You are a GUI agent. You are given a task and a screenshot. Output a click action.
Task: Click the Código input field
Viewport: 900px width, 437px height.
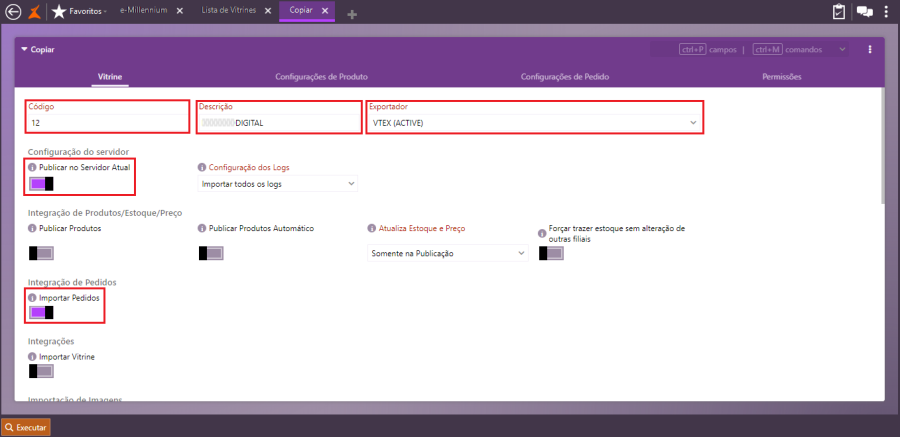[x=107, y=123]
